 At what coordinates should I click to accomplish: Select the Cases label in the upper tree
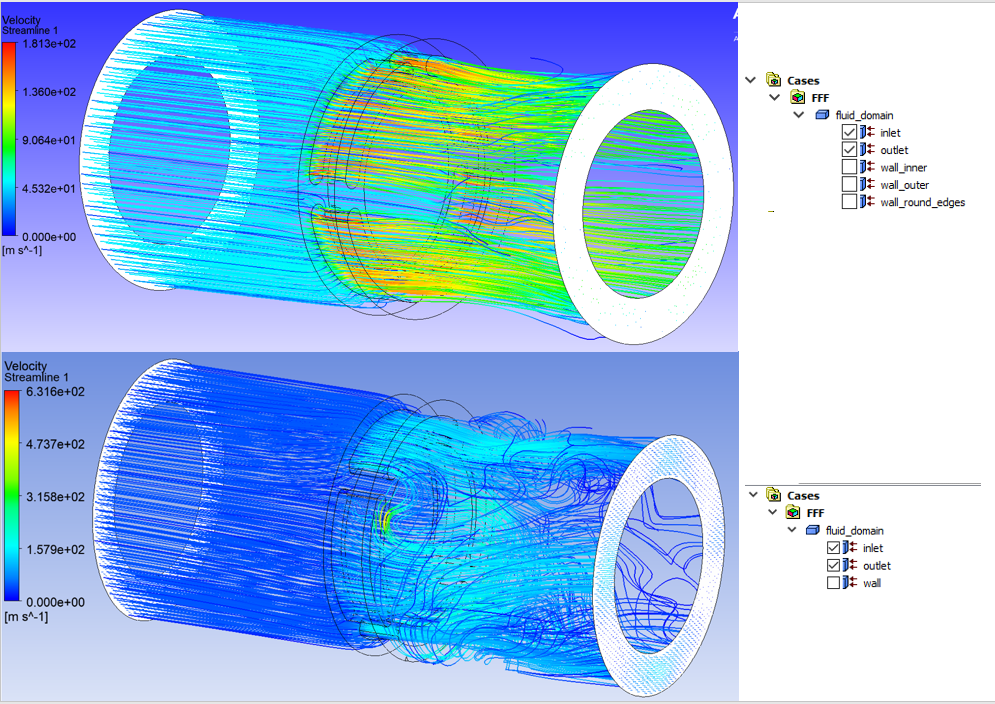point(803,81)
